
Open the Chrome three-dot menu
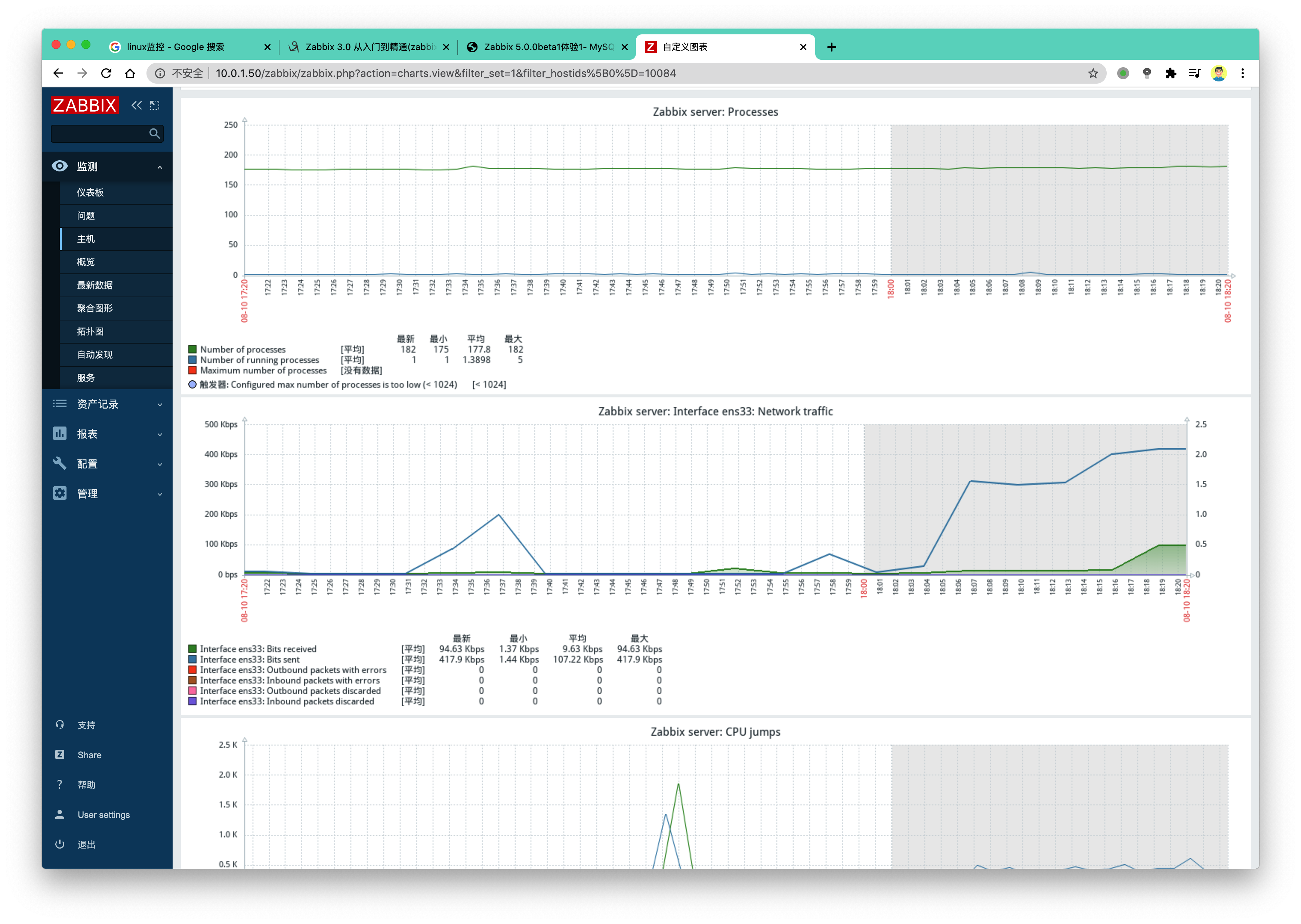coord(1242,73)
